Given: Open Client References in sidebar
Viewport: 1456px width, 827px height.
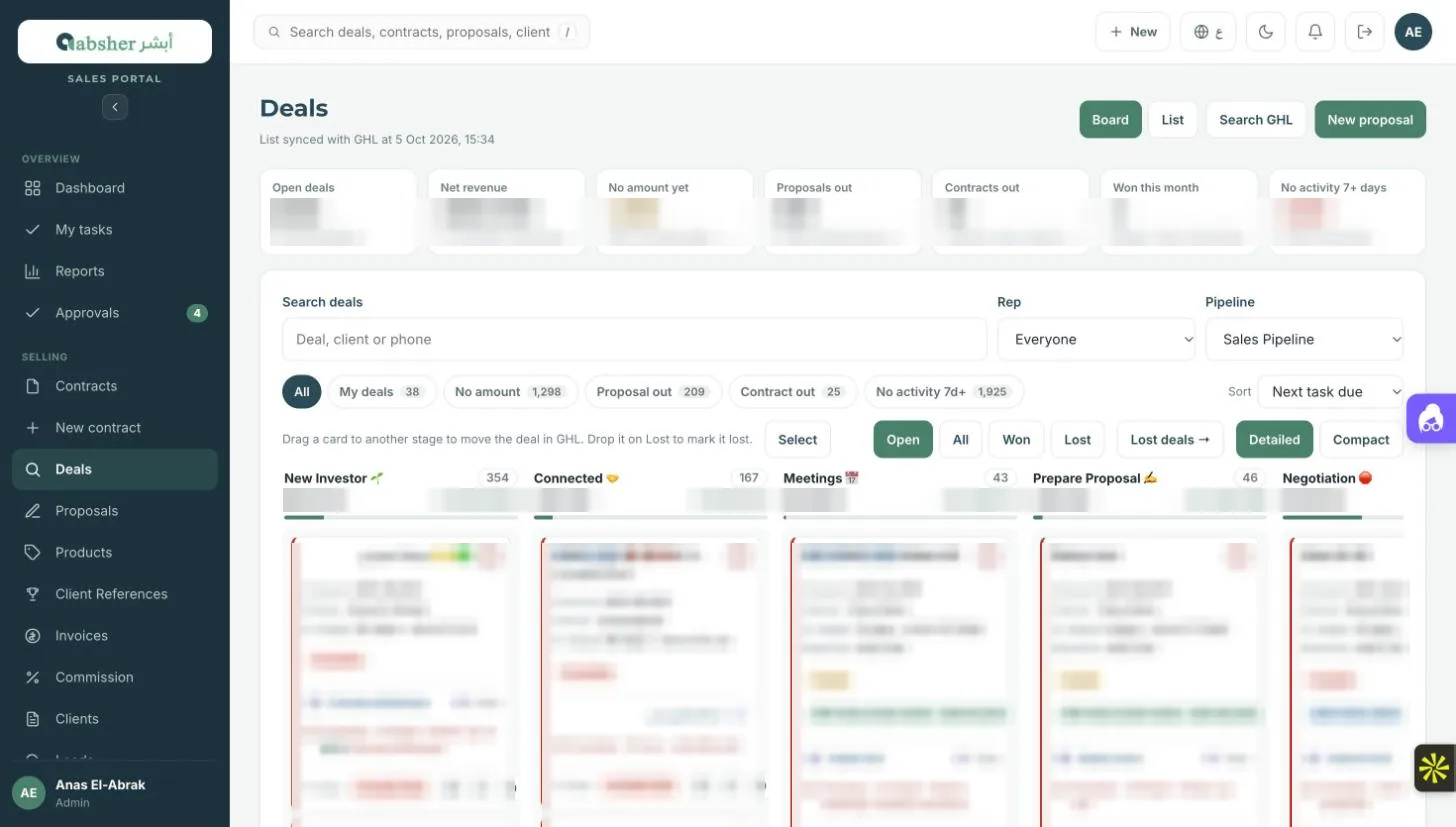Looking at the screenshot, I should point(114,594).
